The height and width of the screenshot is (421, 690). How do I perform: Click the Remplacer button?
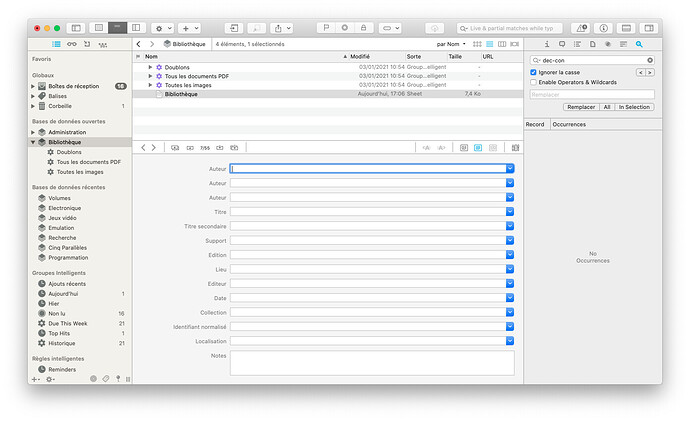[581, 107]
